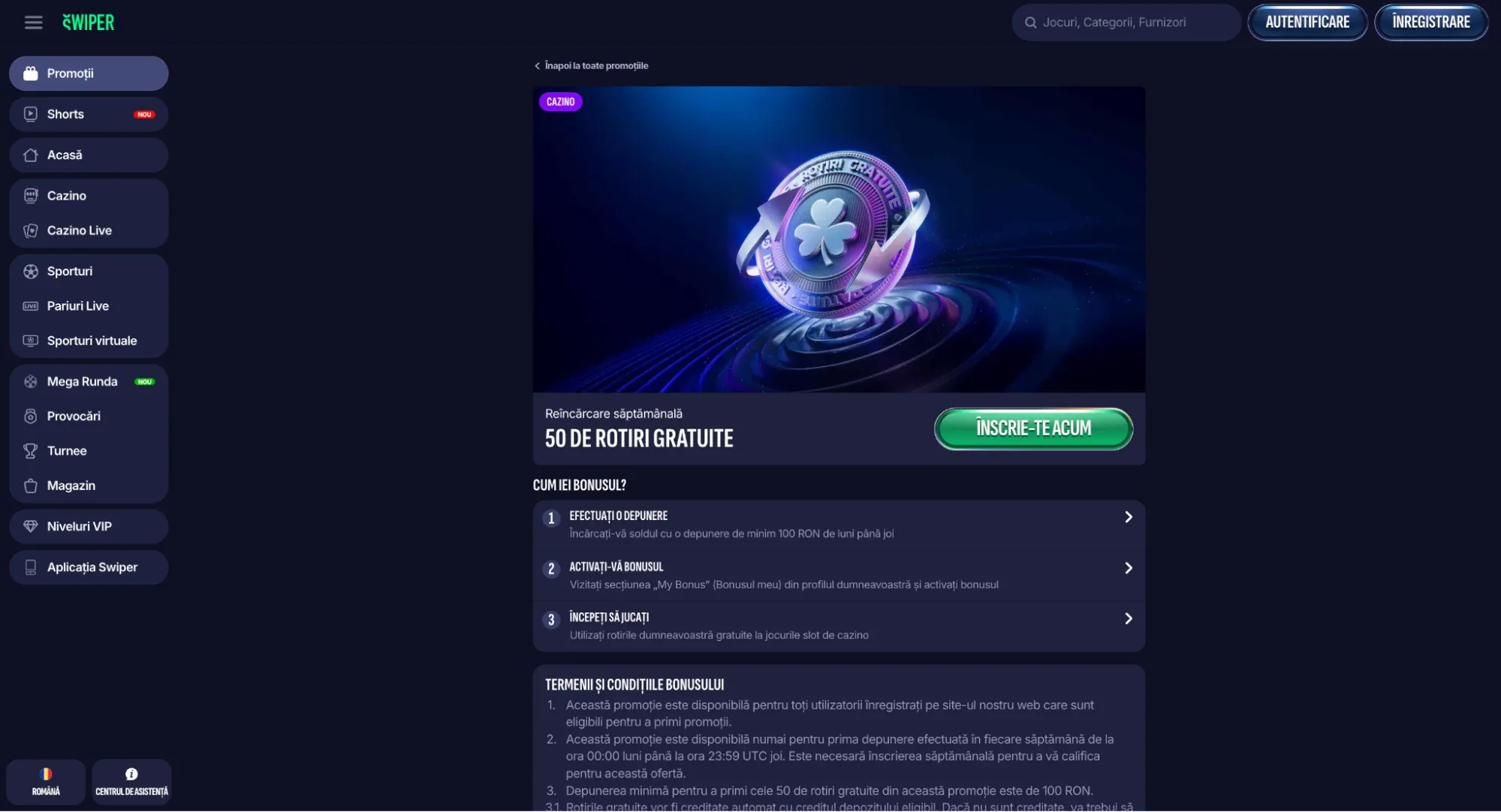
Task: Open Shorts from the sidebar
Action: 89,114
